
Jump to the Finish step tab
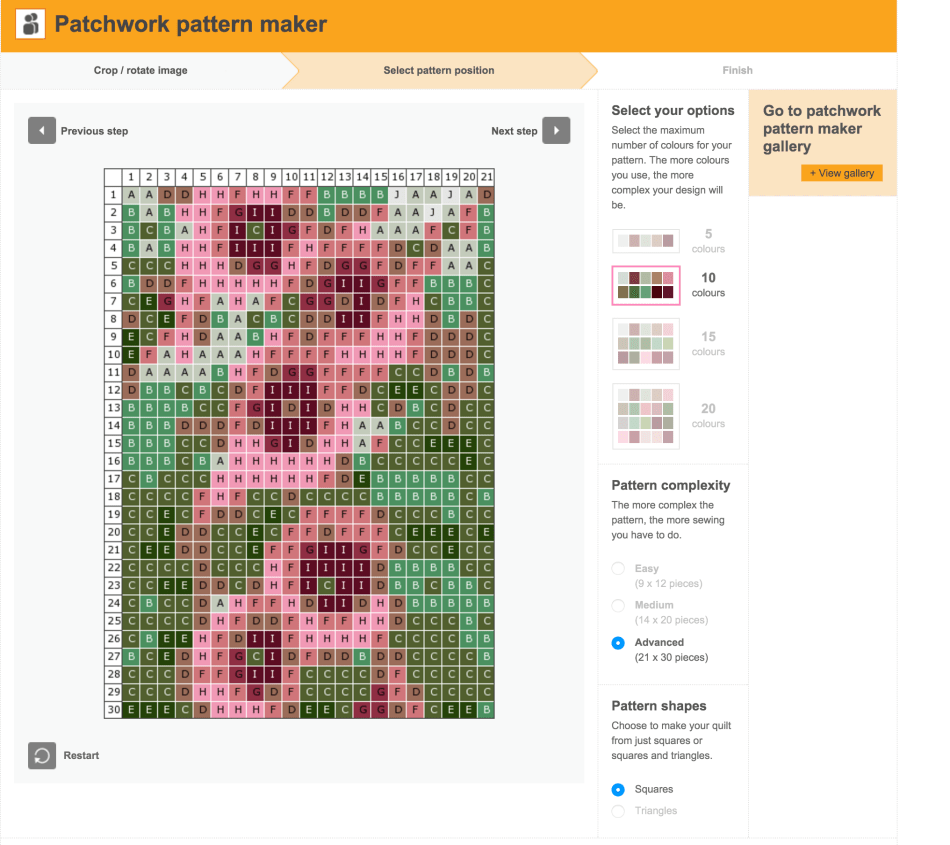tap(737, 71)
